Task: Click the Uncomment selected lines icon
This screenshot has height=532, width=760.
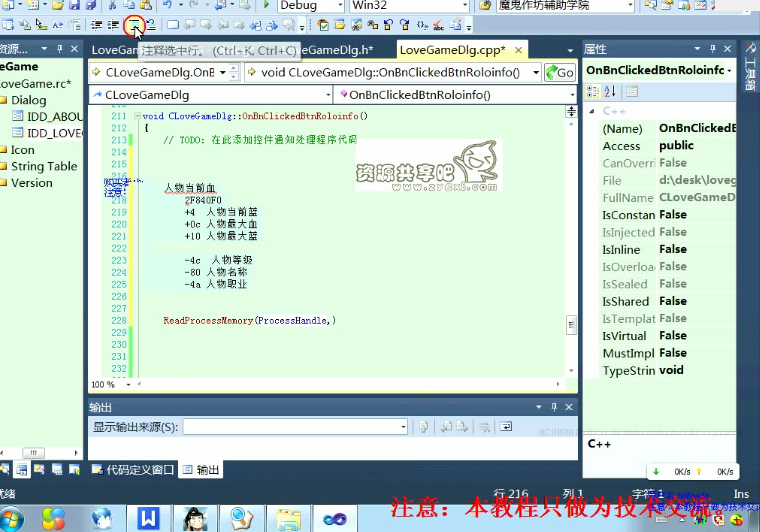Action: pyautogui.click(x=151, y=25)
